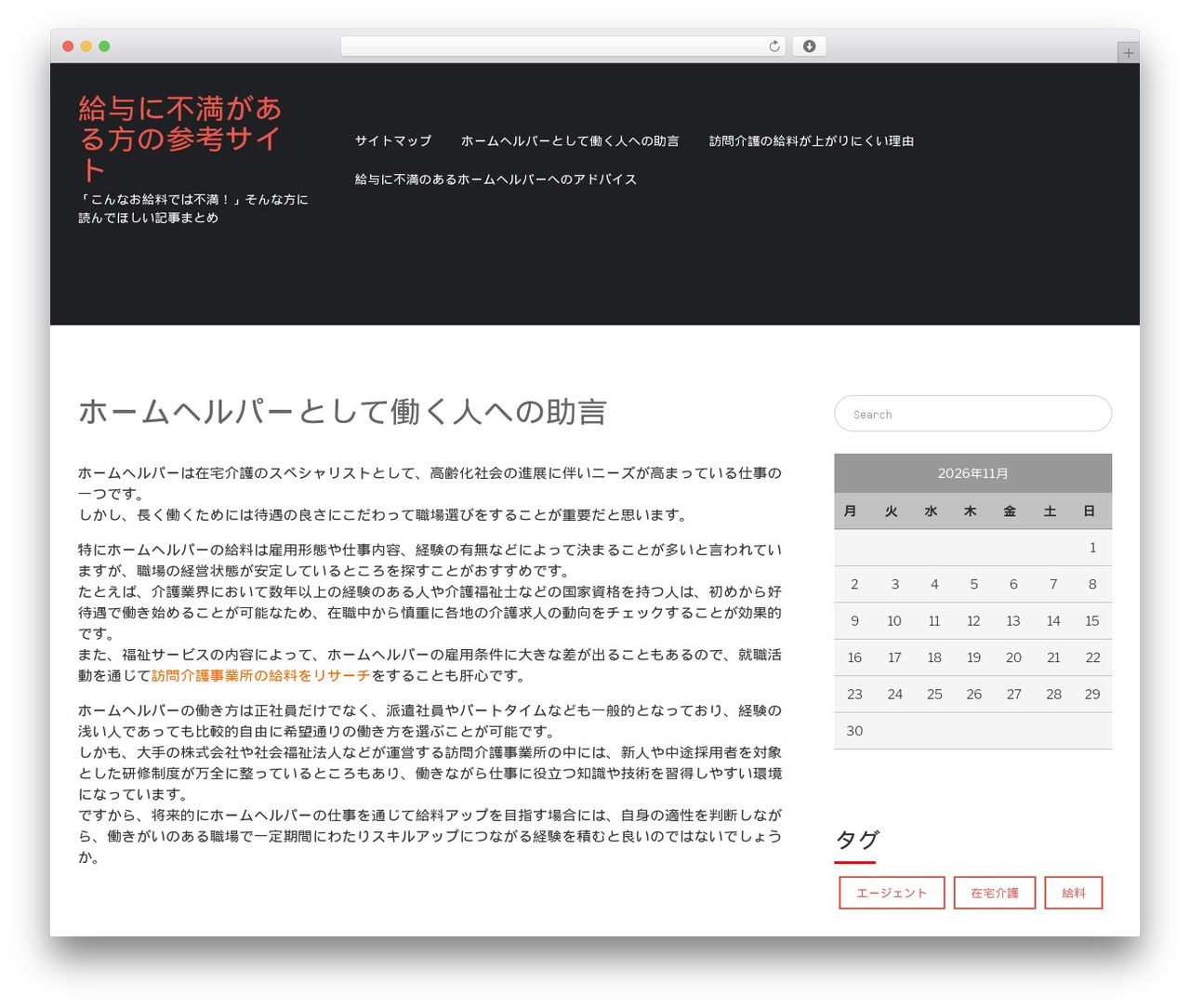The height and width of the screenshot is (1008, 1190).
Task: Click calendar day 12
Action: (973, 621)
